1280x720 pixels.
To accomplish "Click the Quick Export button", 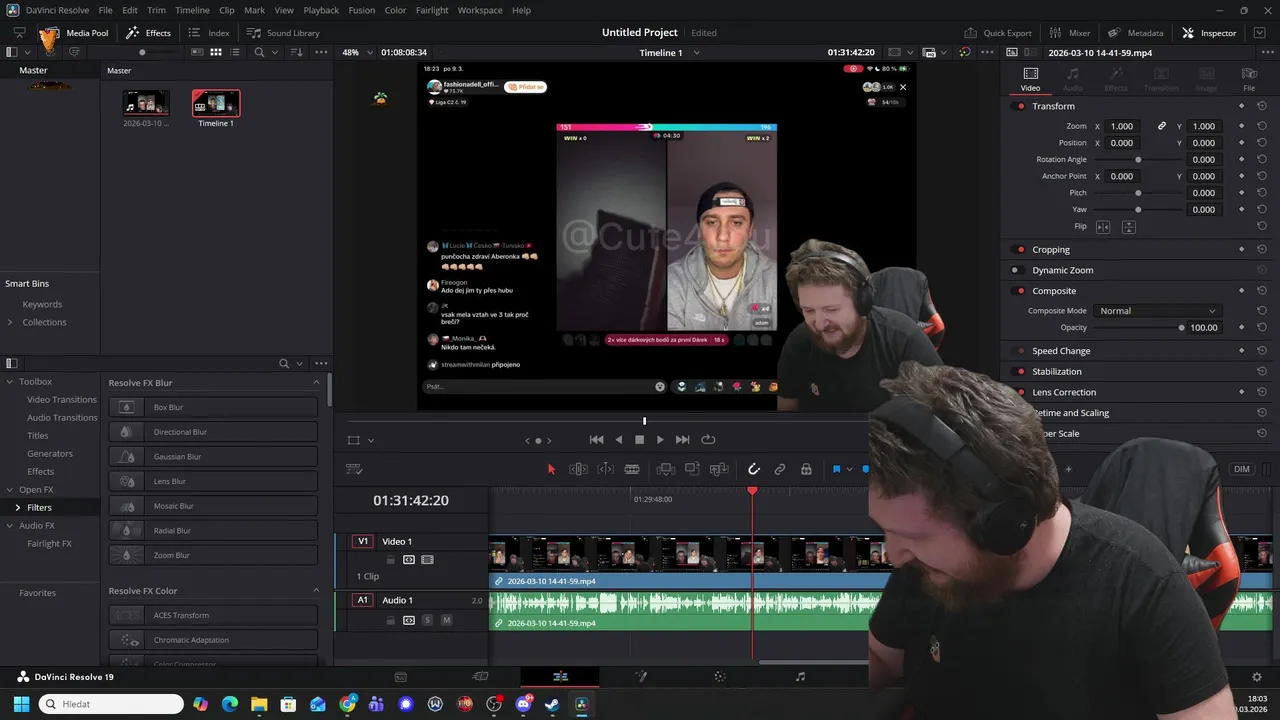I will pyautogui.click(x=997, y=33).
